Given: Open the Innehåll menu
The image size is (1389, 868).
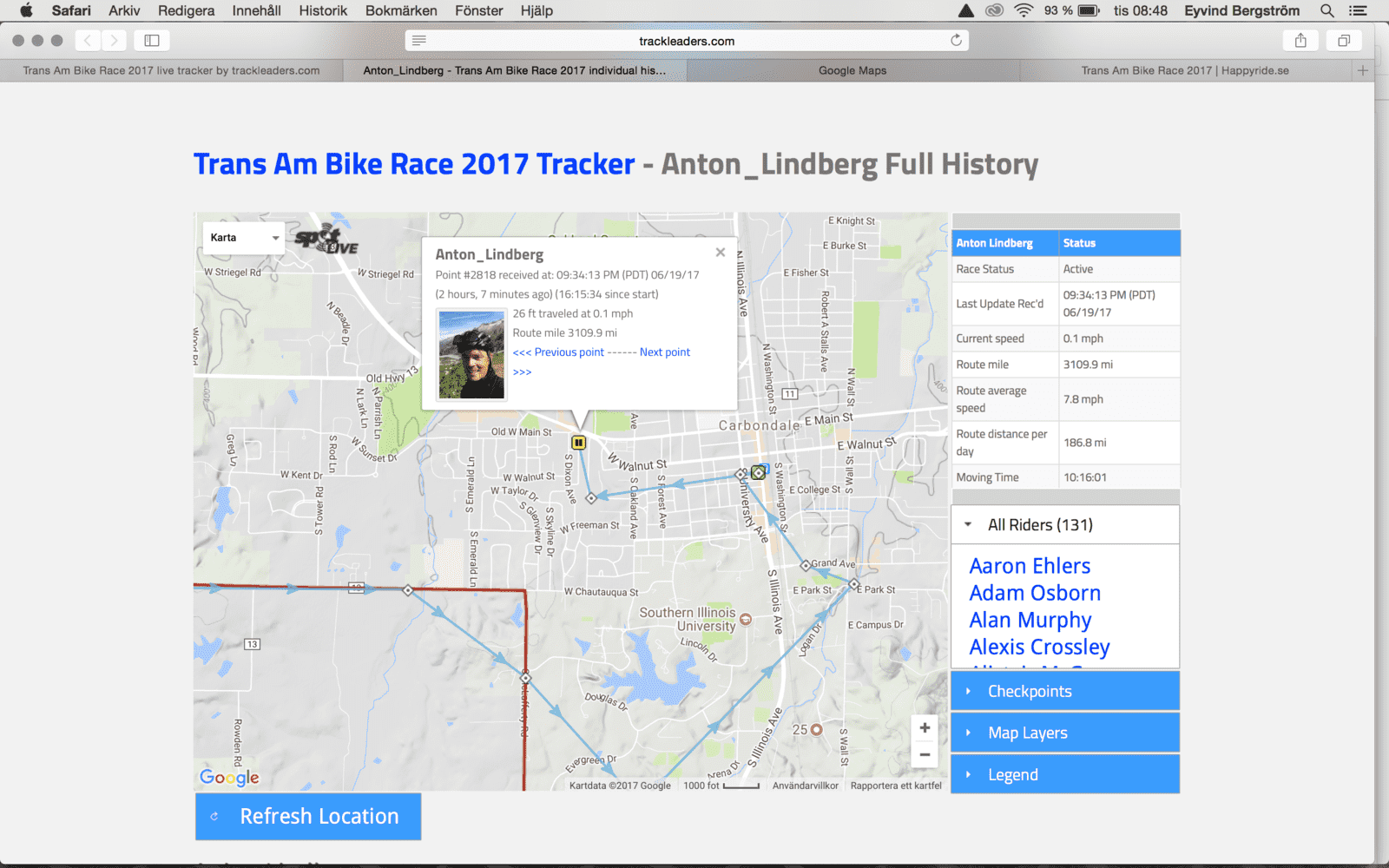Looking at the screenshot, I should coord(256,10).
